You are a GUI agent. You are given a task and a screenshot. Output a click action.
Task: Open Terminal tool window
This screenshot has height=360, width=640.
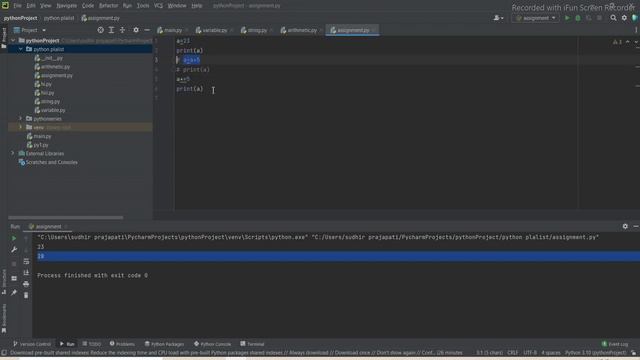coord(252,344)
